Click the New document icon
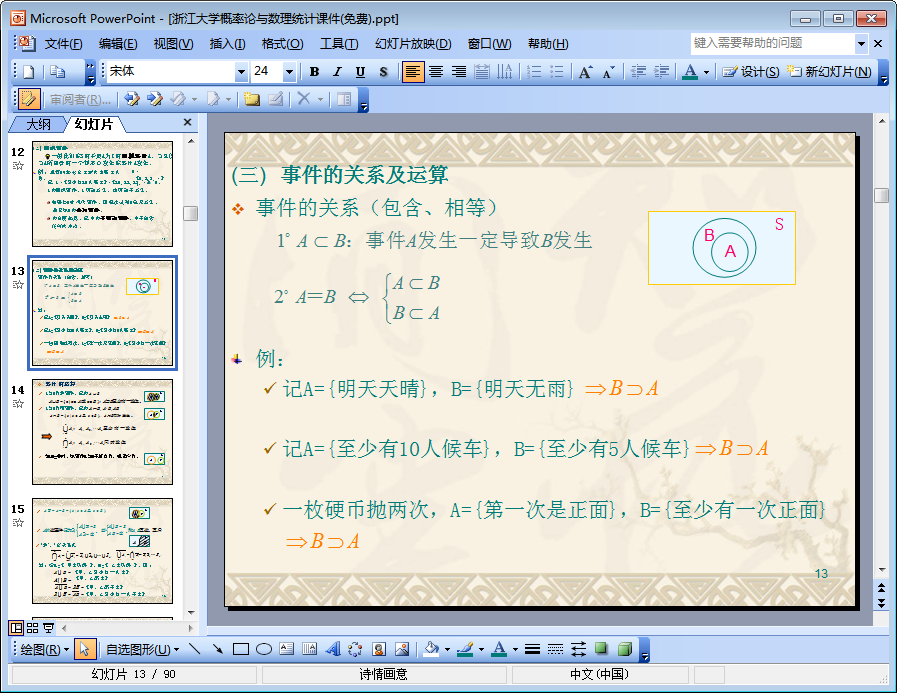This screenshot has width=897, height=693. pyautogui.click(x=29, y=72)
